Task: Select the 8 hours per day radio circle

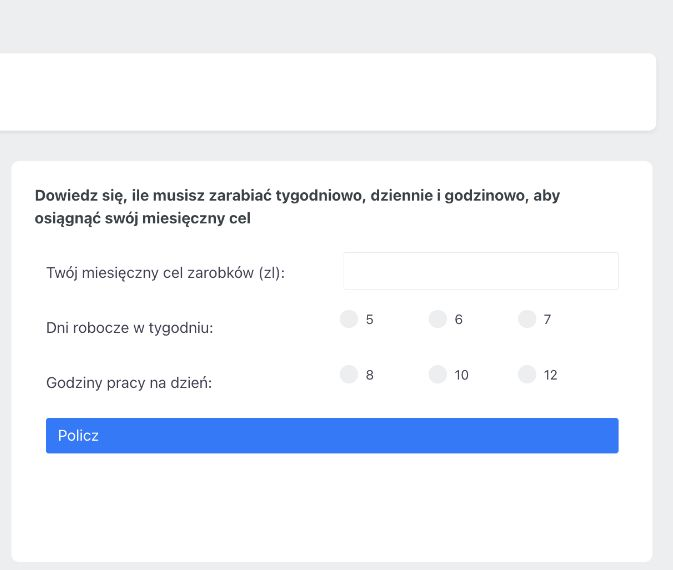Action: (349, 374)
